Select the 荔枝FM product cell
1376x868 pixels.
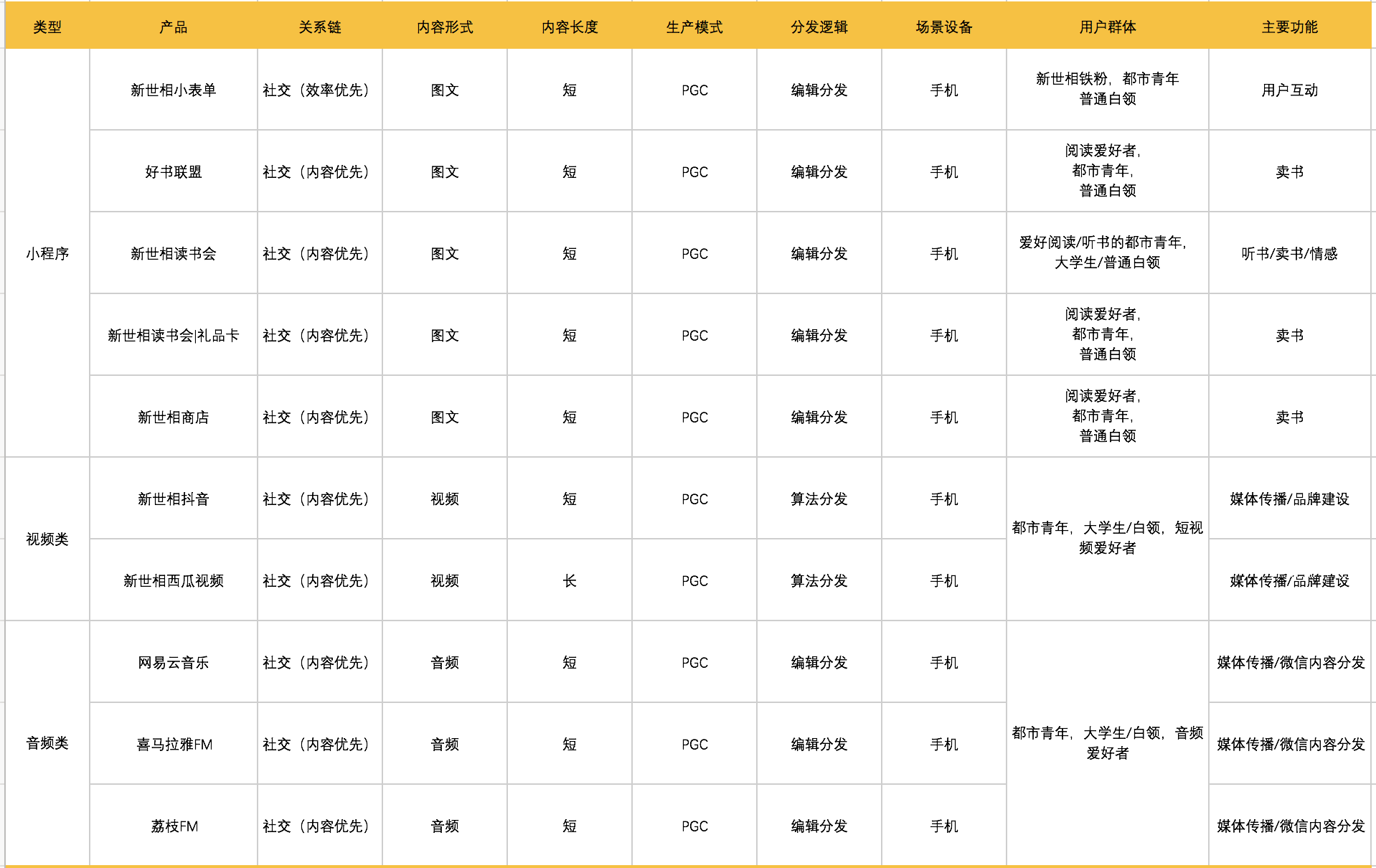[173, 826]
